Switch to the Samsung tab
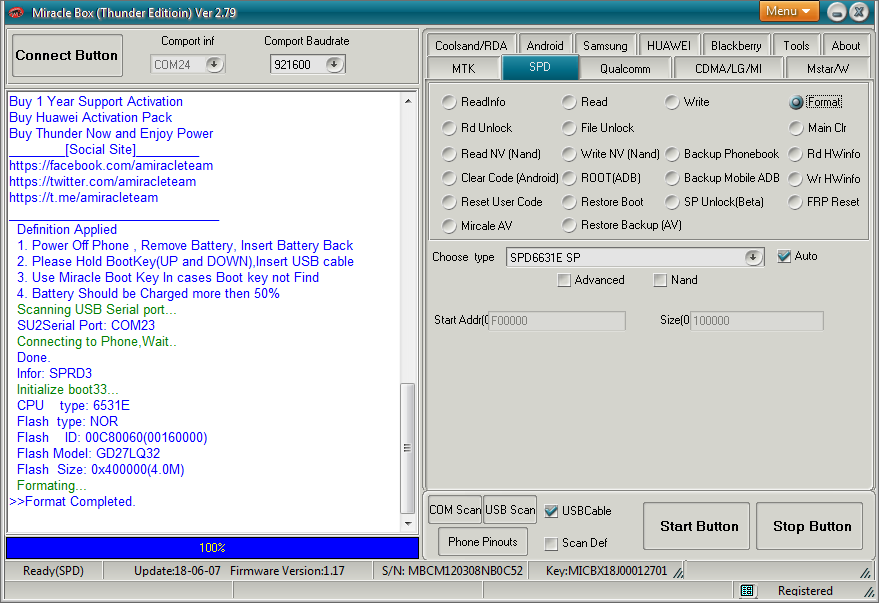The height and width of the screenshot is (603, 879). [x=605, y=45]
